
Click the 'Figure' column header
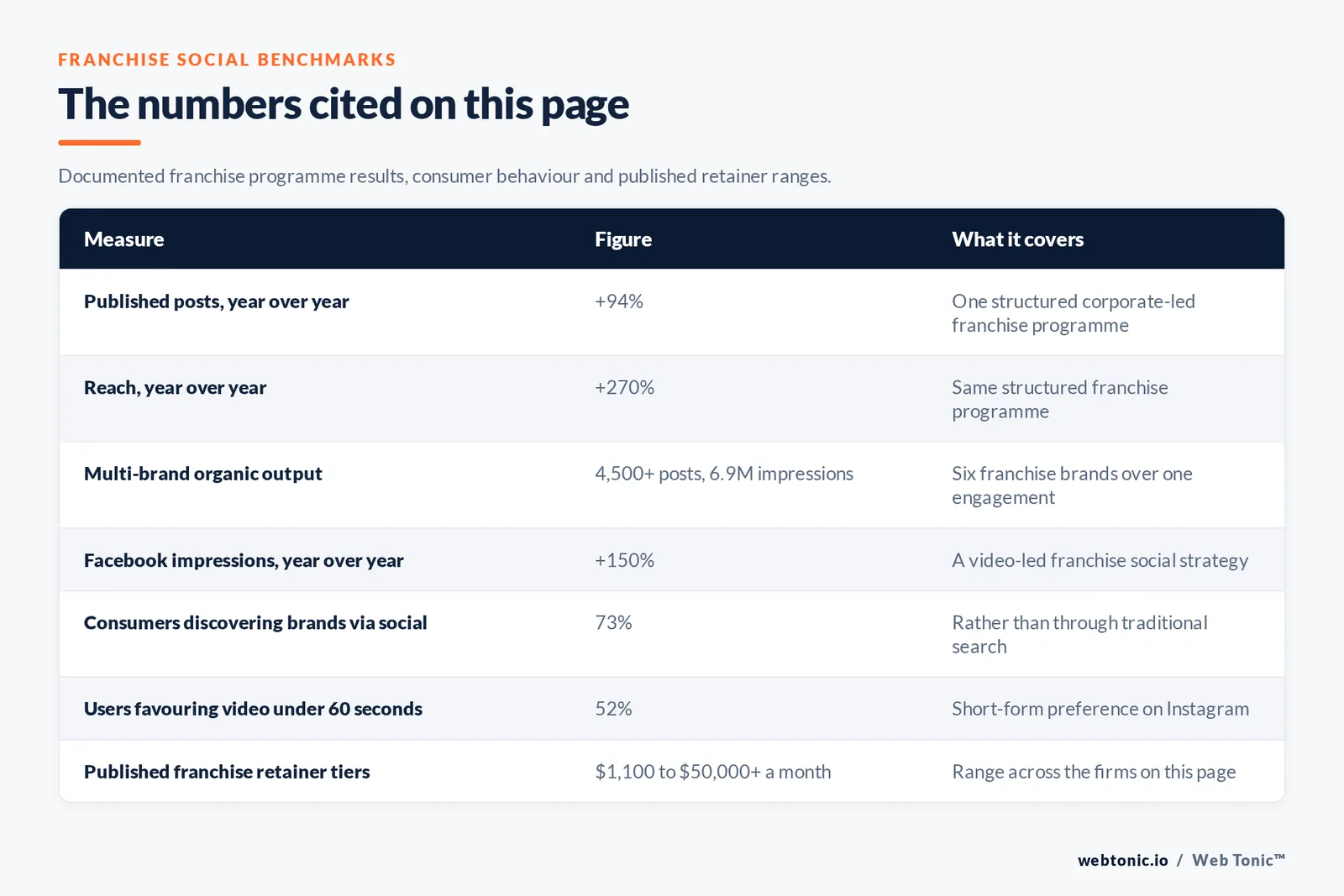click(x=622, y=239)
